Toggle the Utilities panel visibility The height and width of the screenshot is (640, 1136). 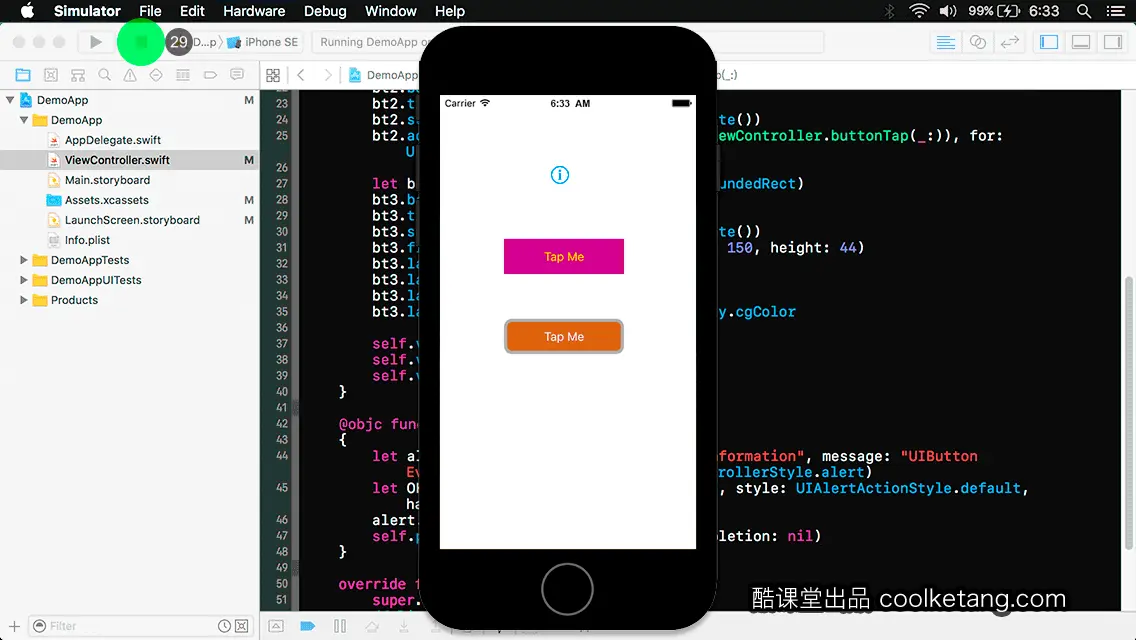[1113, 42]
